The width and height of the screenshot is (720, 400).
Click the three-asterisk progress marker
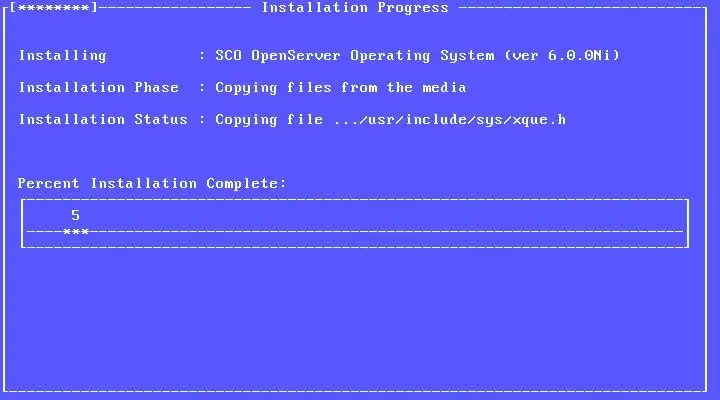76,232
